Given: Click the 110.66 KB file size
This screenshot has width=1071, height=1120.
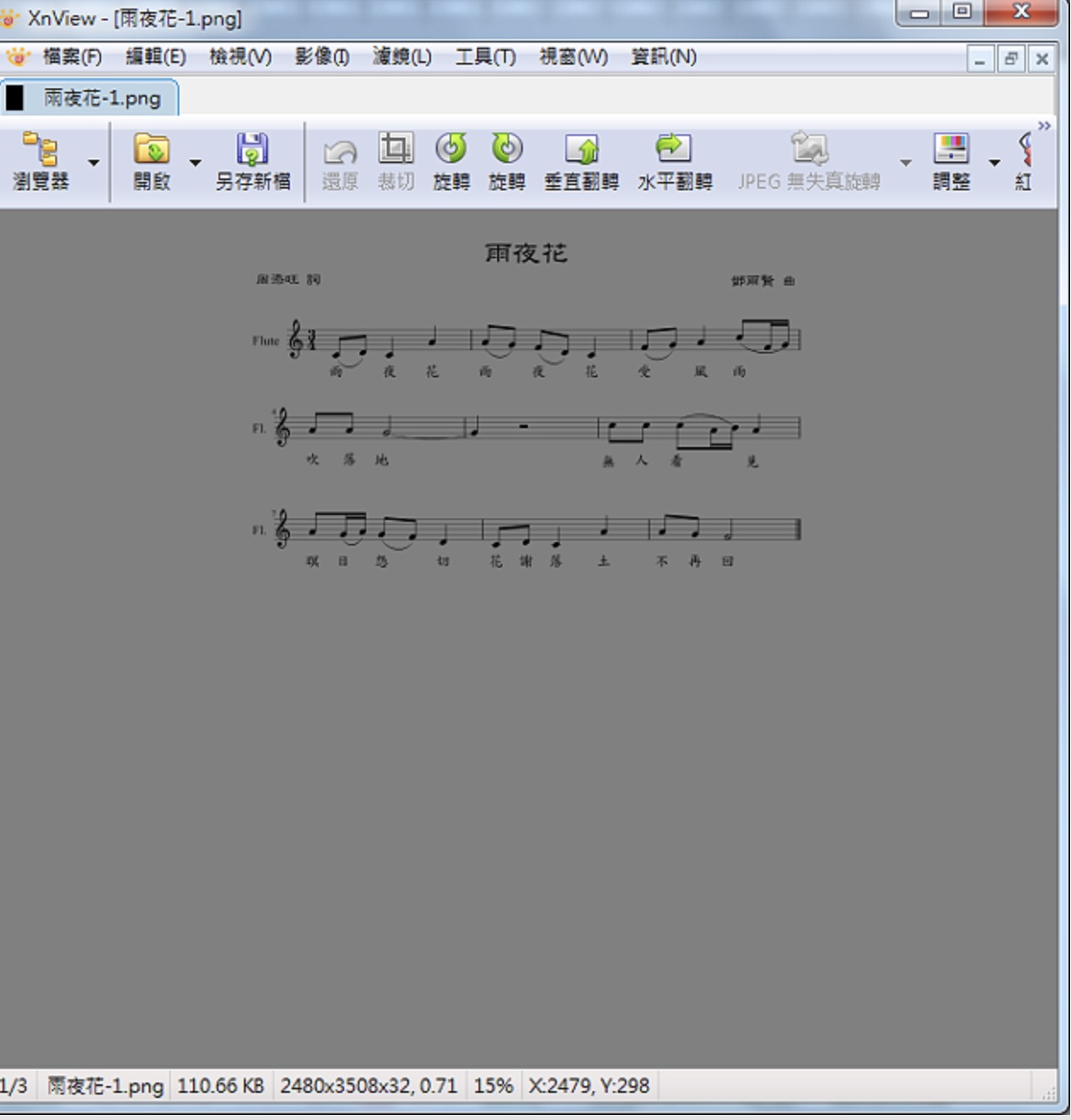Looking at the screenshot, I should tap(221, 1085).
